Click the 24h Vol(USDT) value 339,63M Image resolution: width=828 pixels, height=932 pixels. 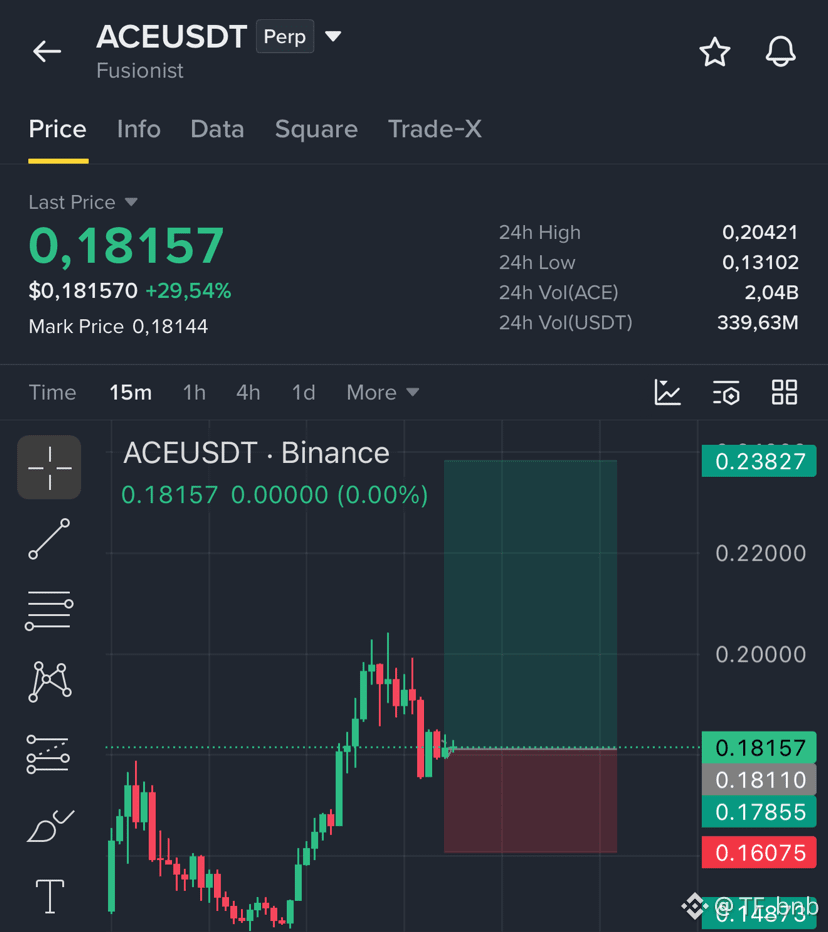(x=758, y=323)
